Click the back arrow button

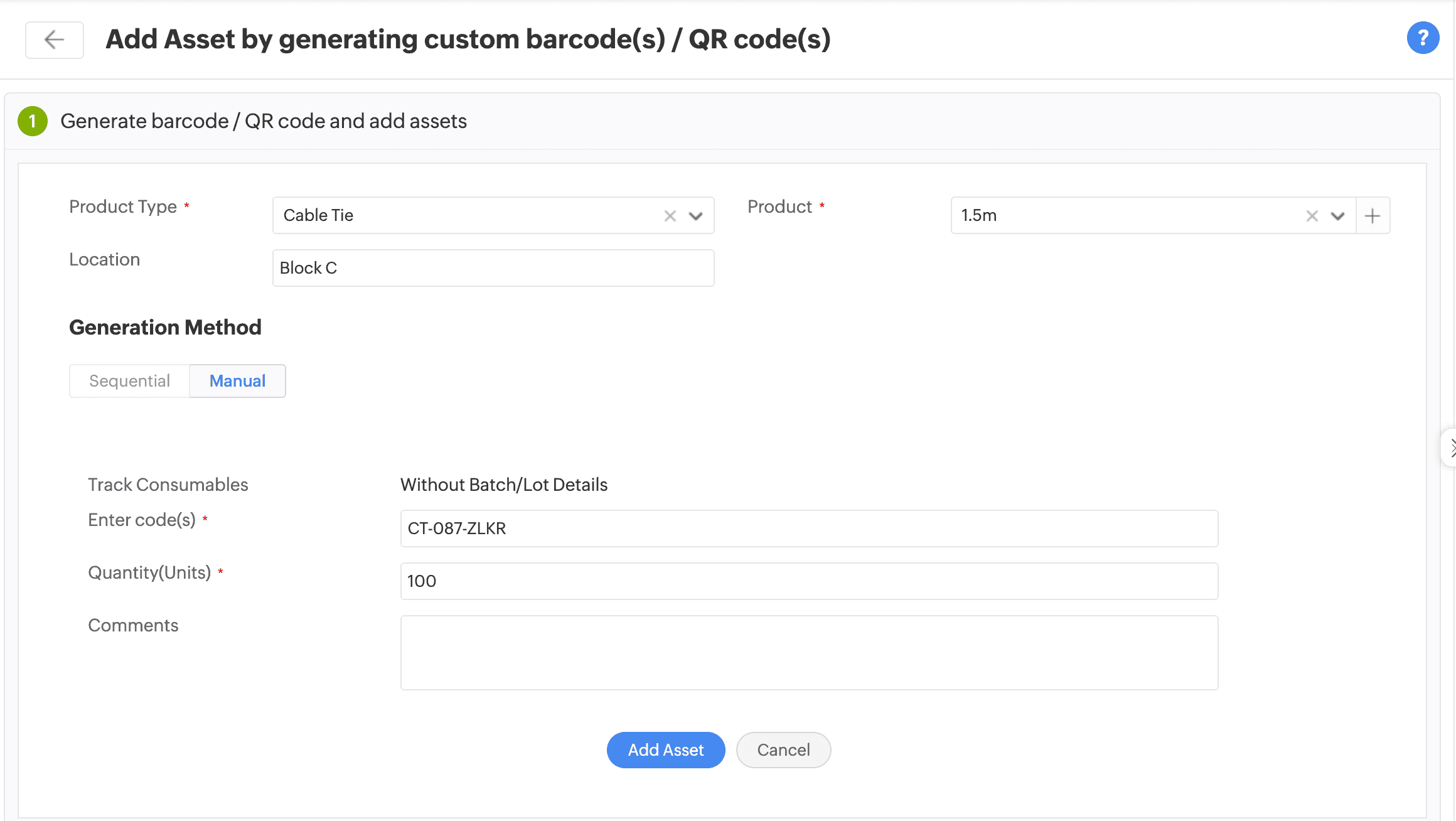pos(55,40)
